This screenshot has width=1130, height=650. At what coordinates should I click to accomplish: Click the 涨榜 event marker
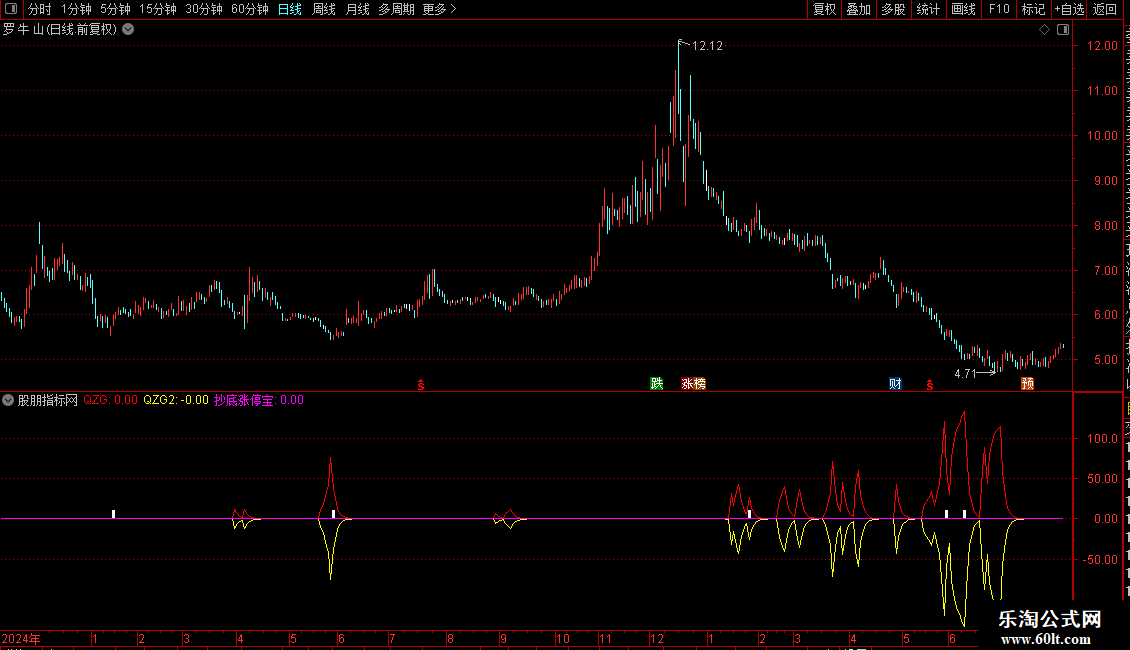click(693, 383)
